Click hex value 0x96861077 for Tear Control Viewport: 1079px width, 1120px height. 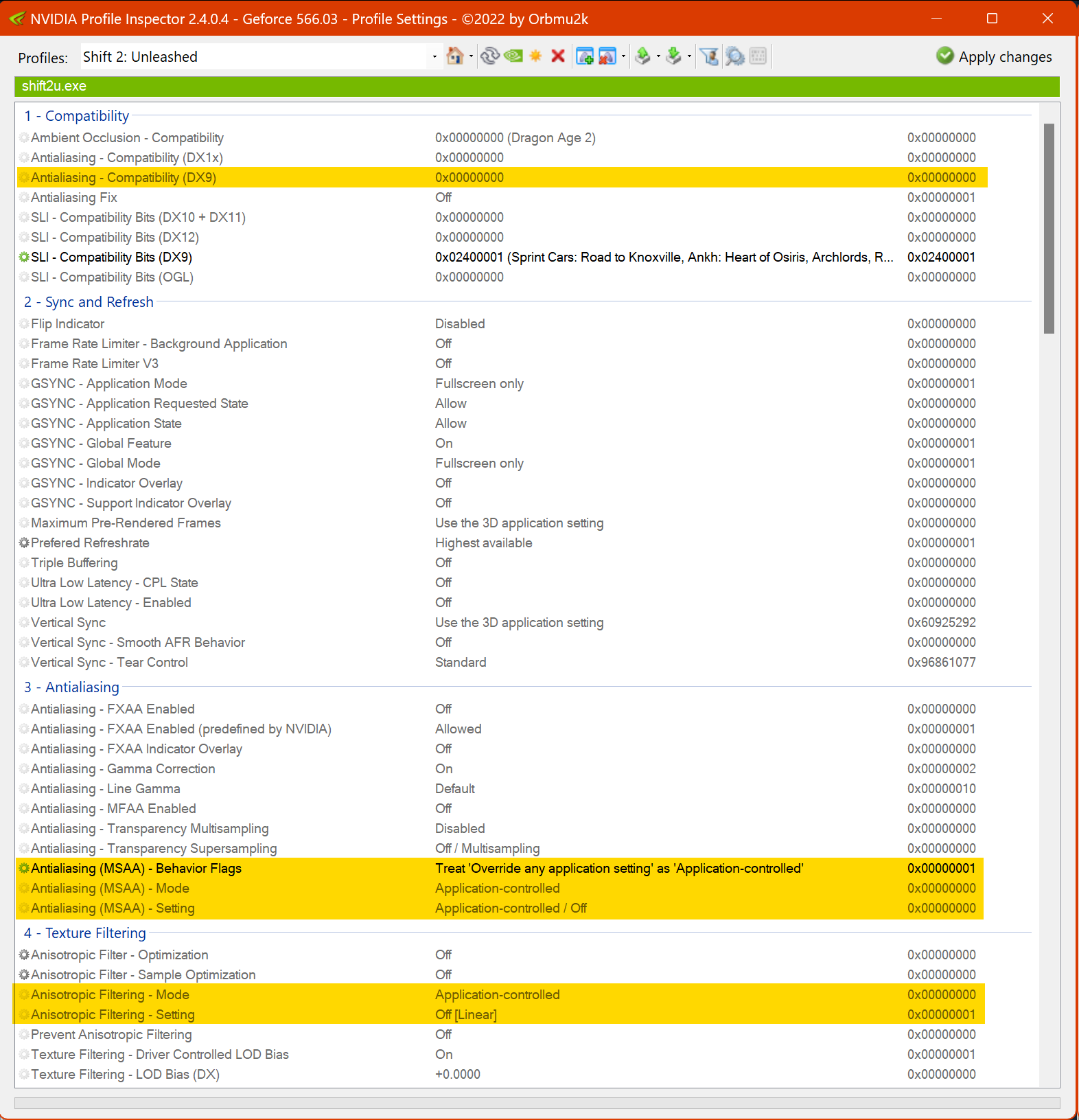click(x=942, y=662)
